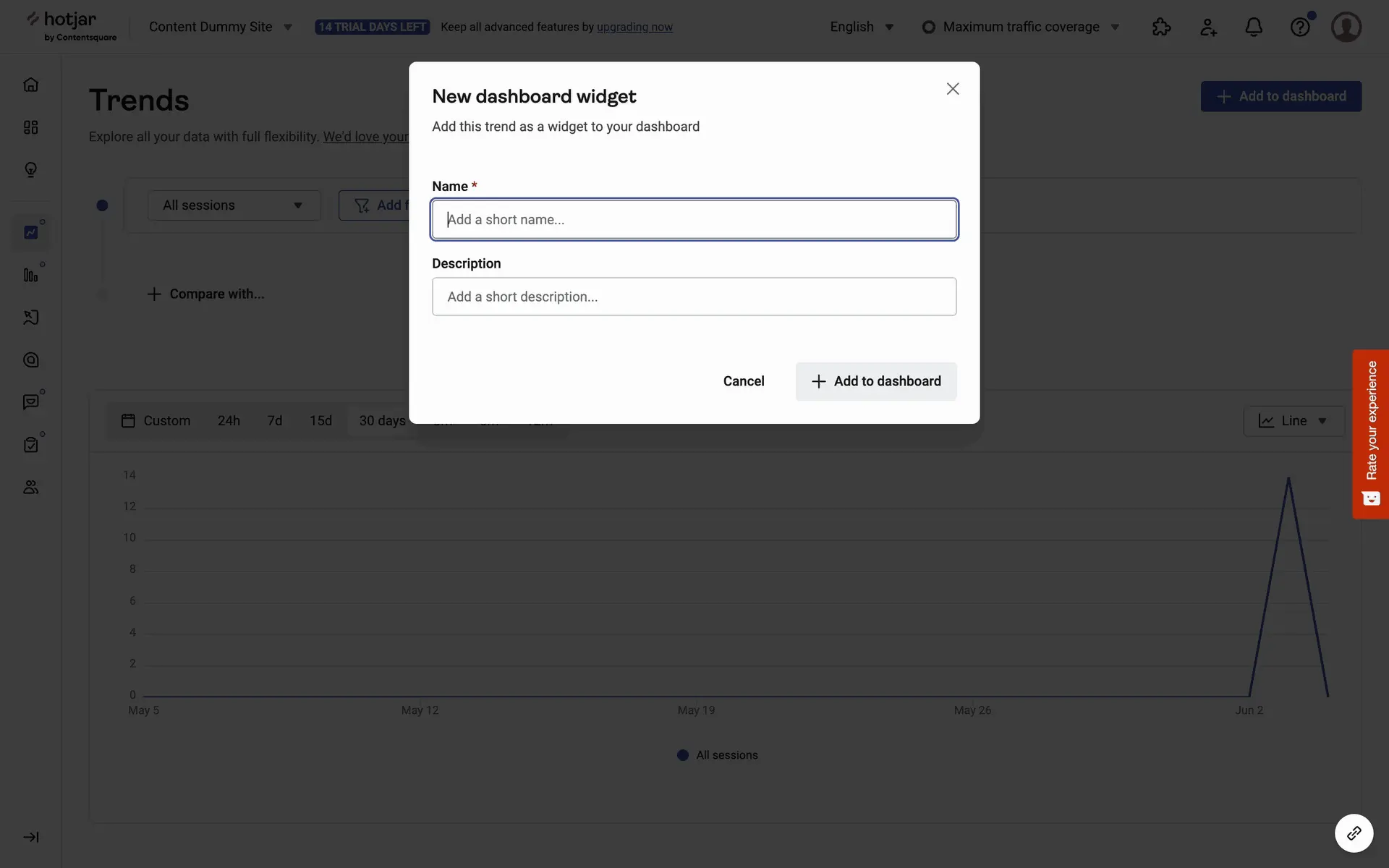Screen dimensions: 1389x868
Task: Follow the upgrading now link
Action: 634,27
